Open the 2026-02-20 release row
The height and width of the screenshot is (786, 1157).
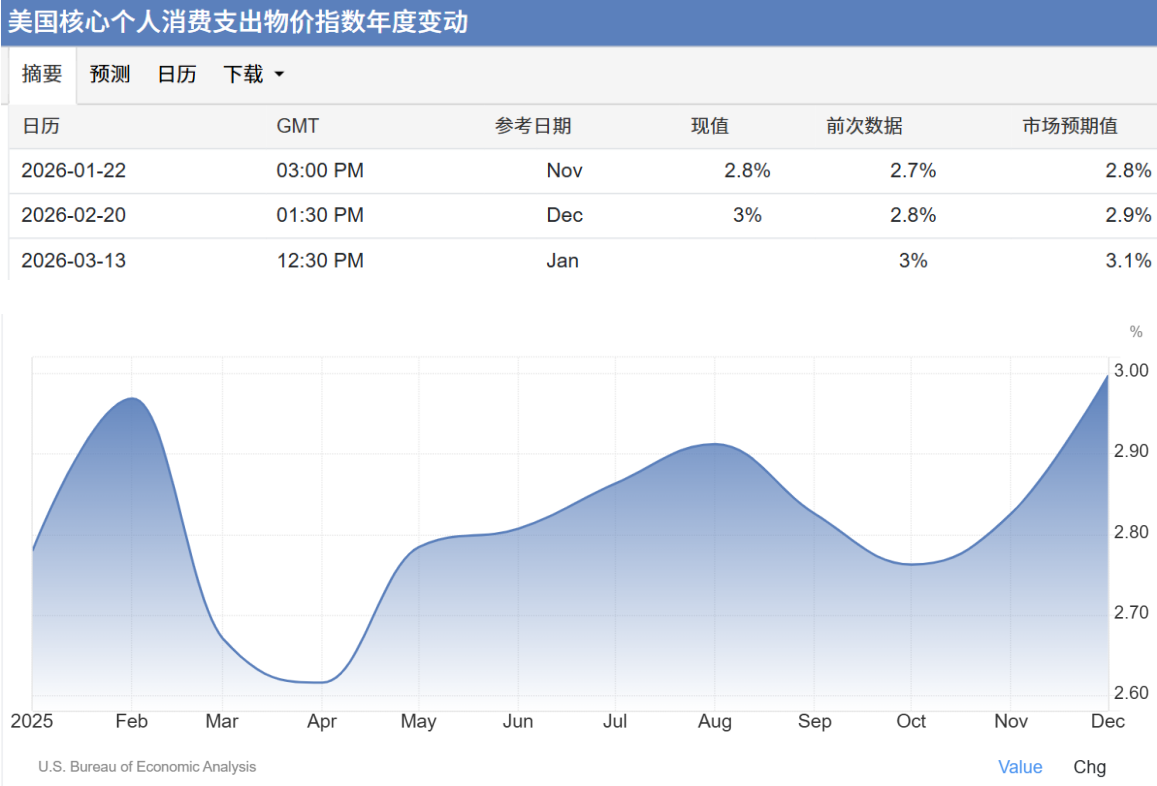74,215
